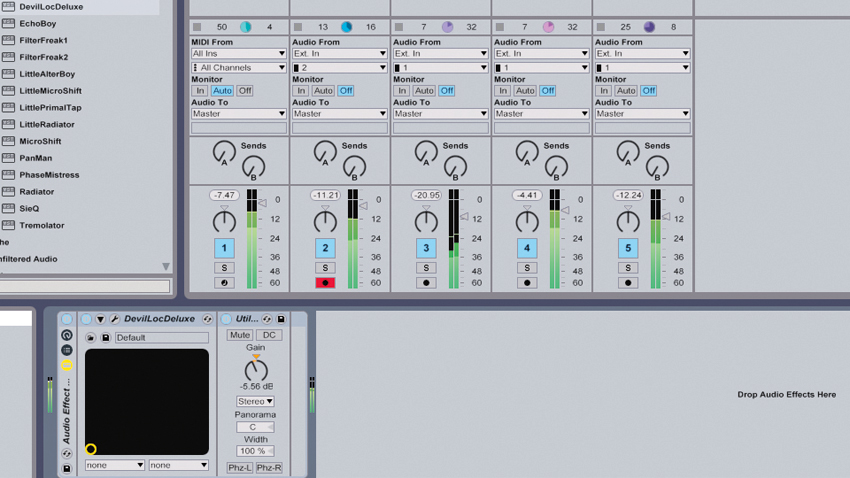Stop clips on track 1
The width and height of the screenshot is (850, 478).
(x=197, y=27)
